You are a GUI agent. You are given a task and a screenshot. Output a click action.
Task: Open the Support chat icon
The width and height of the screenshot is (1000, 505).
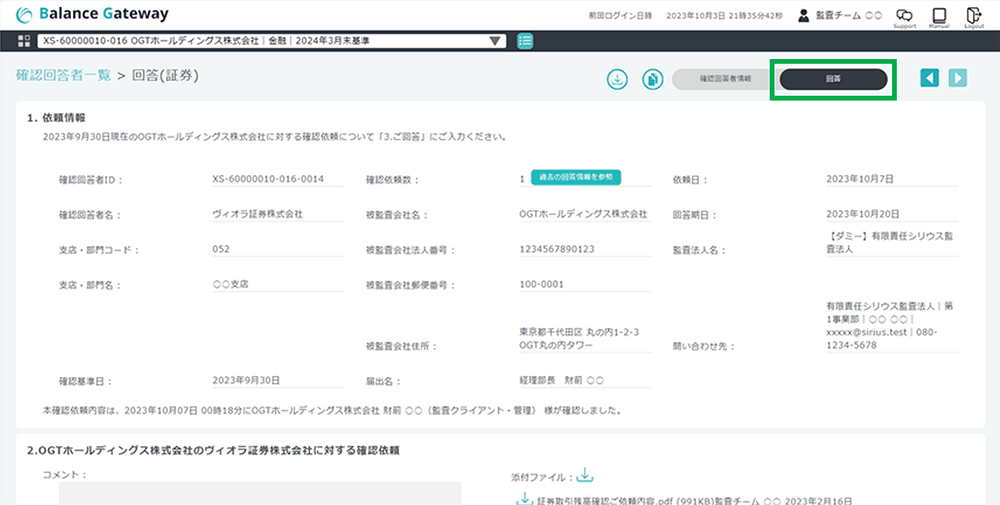tap(904, 16)
